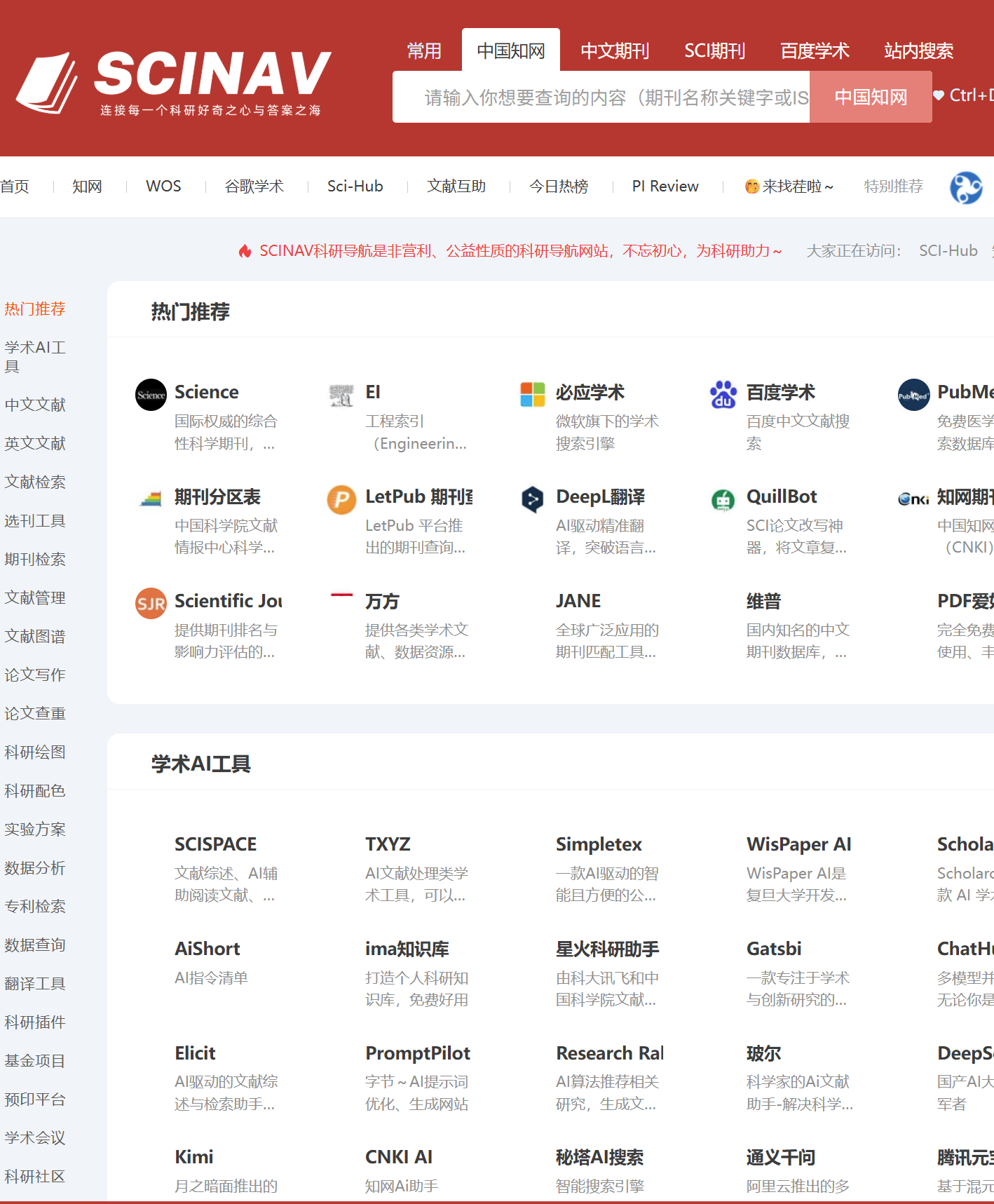Go to 首页 in navigation bar

pos(15,187)
